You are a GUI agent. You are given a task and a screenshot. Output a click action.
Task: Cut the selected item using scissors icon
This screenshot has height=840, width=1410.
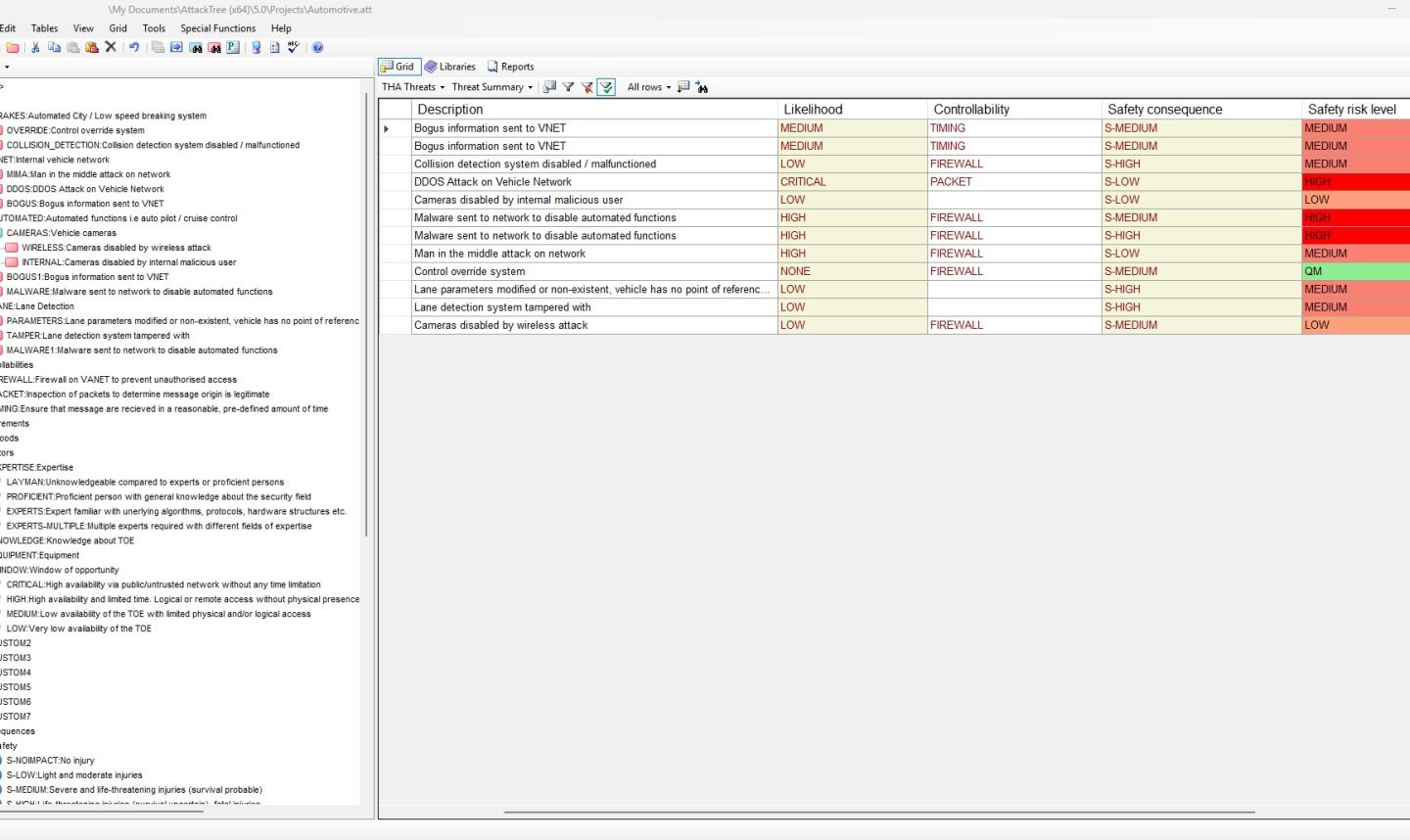[x=34, y=47]
